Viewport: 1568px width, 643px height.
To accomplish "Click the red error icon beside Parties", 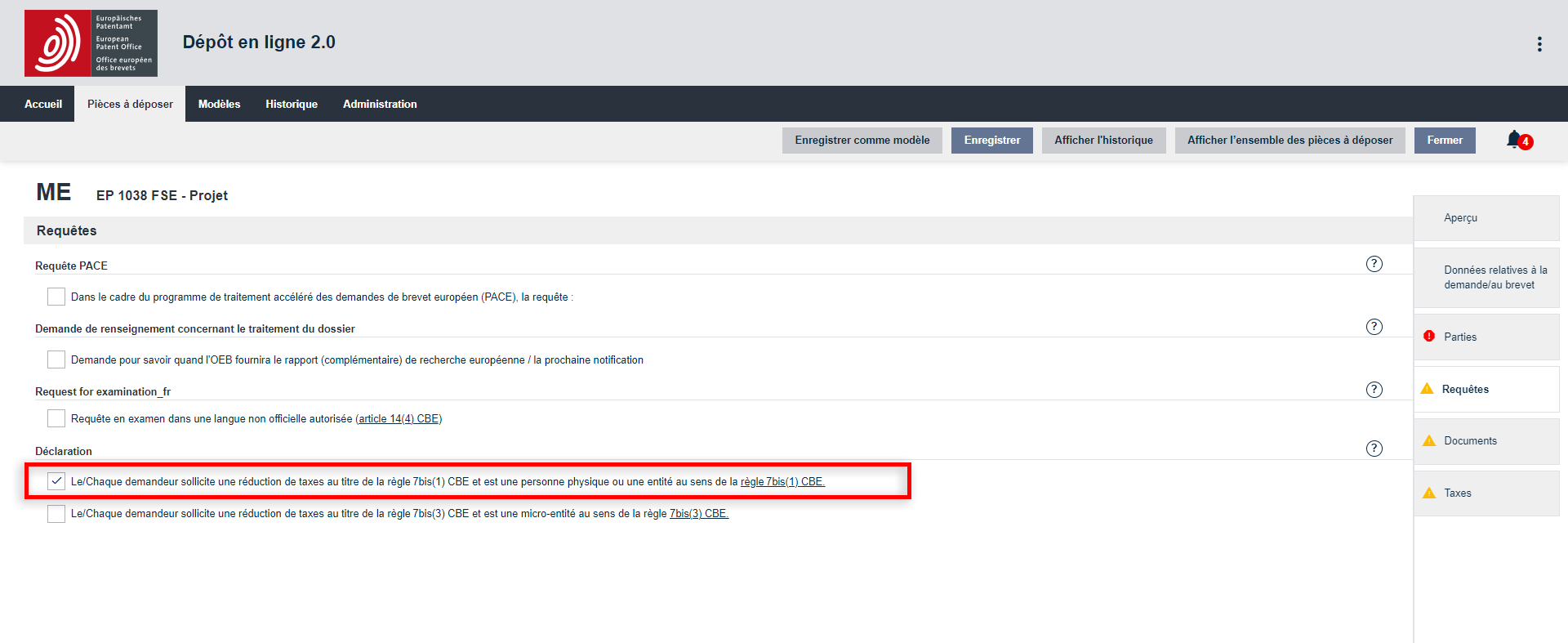I will (x=1429, y=337).
